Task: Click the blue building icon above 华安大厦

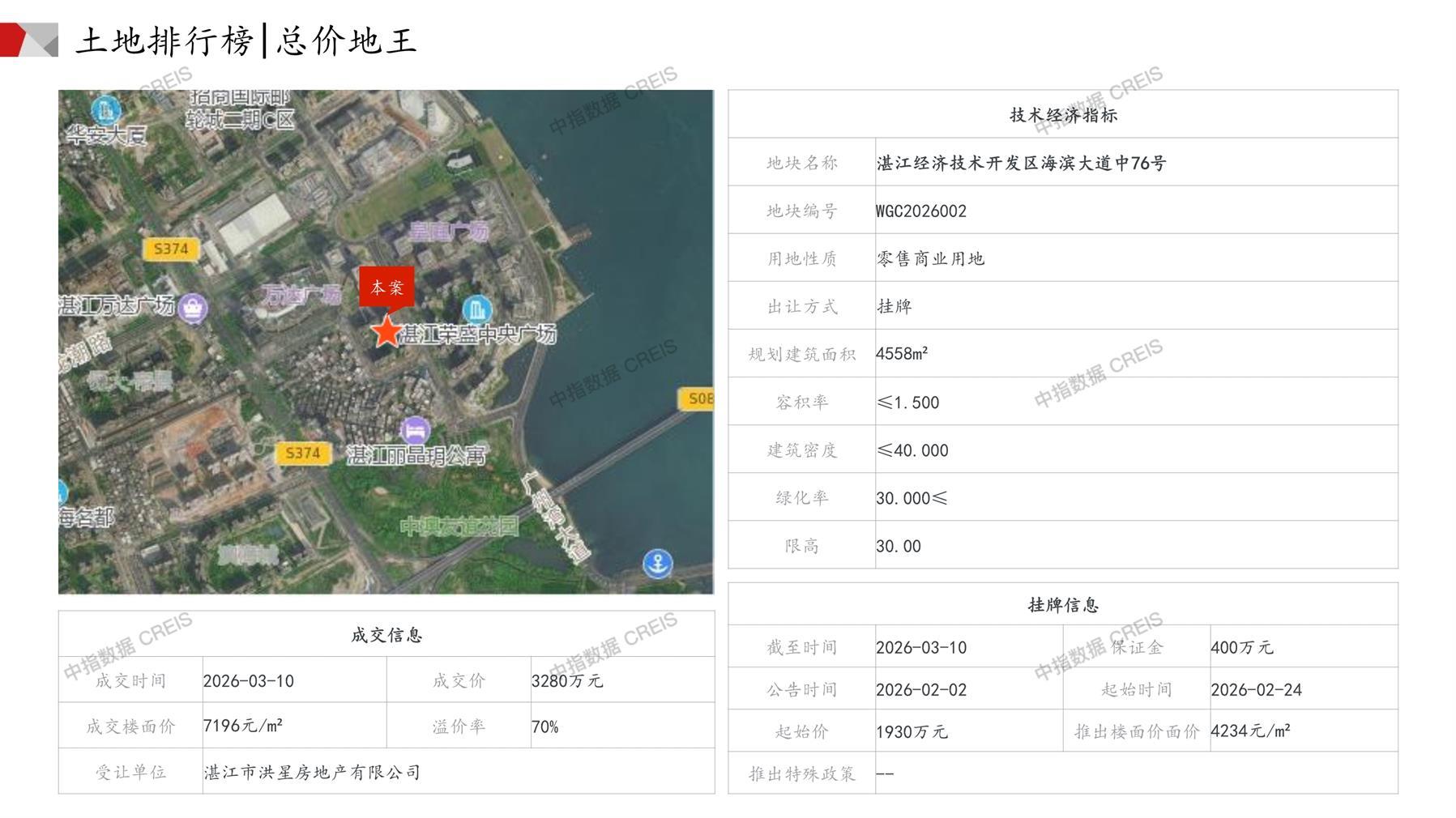Action: 105,109
